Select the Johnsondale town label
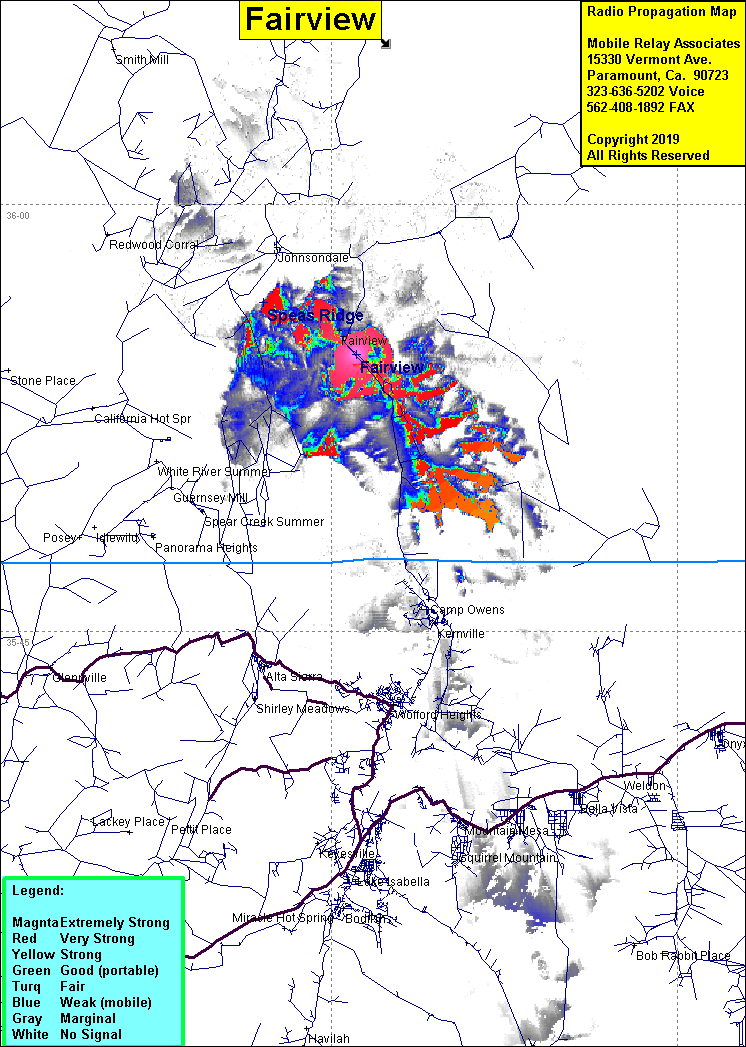Image resolution: width=746 pixels, height=1047 pixels. tap(313, 257)
